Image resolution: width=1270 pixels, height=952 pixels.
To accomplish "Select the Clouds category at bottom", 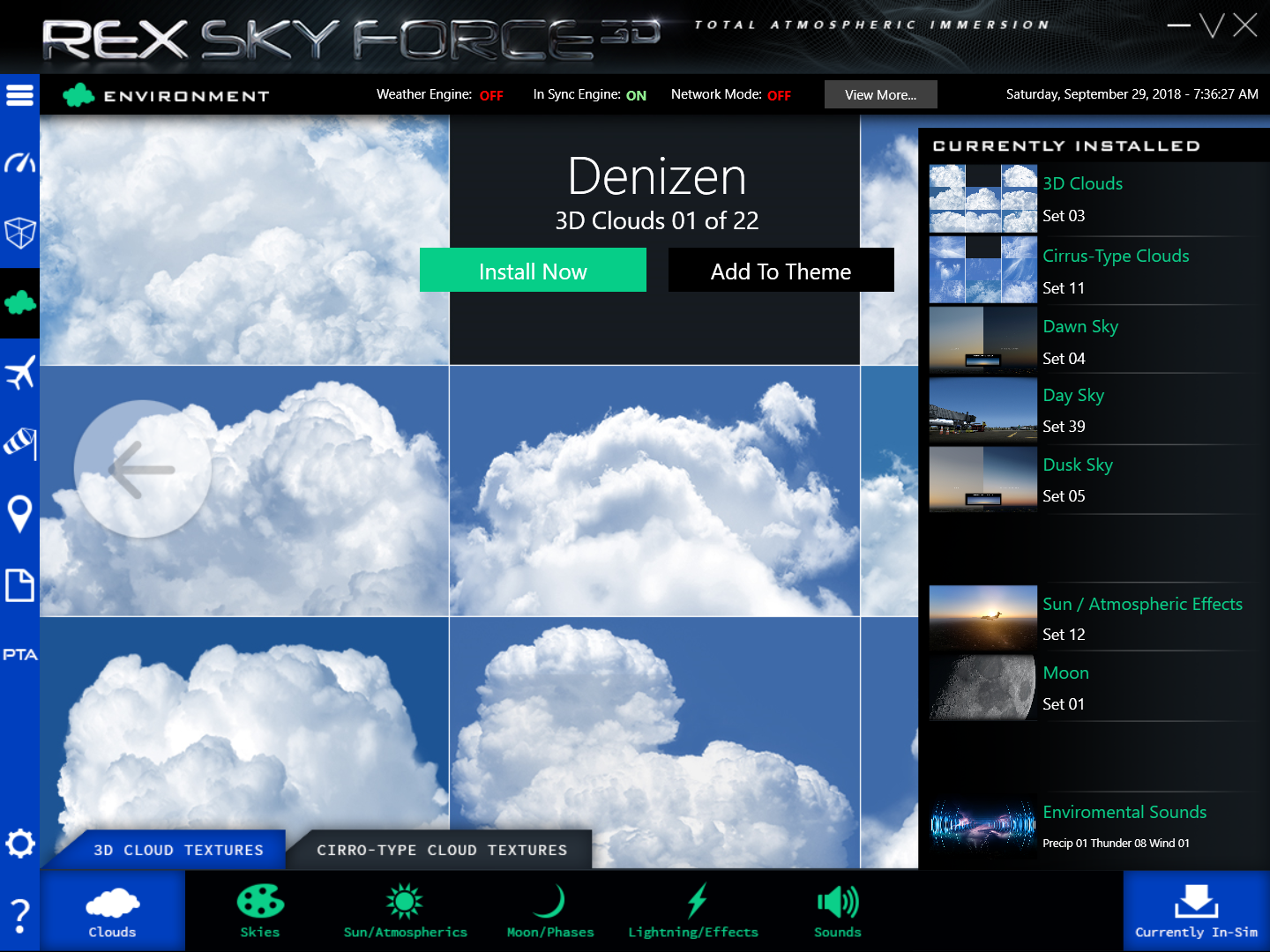I will click(113, 911).
